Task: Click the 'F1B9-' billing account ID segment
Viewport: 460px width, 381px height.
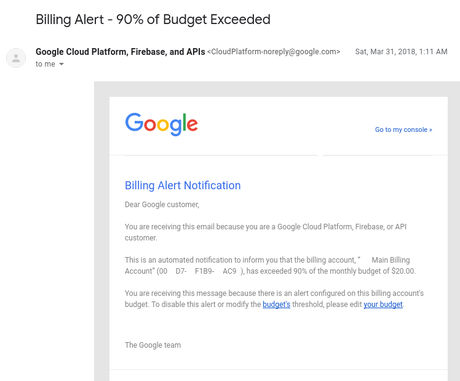Action: (204, 271)
